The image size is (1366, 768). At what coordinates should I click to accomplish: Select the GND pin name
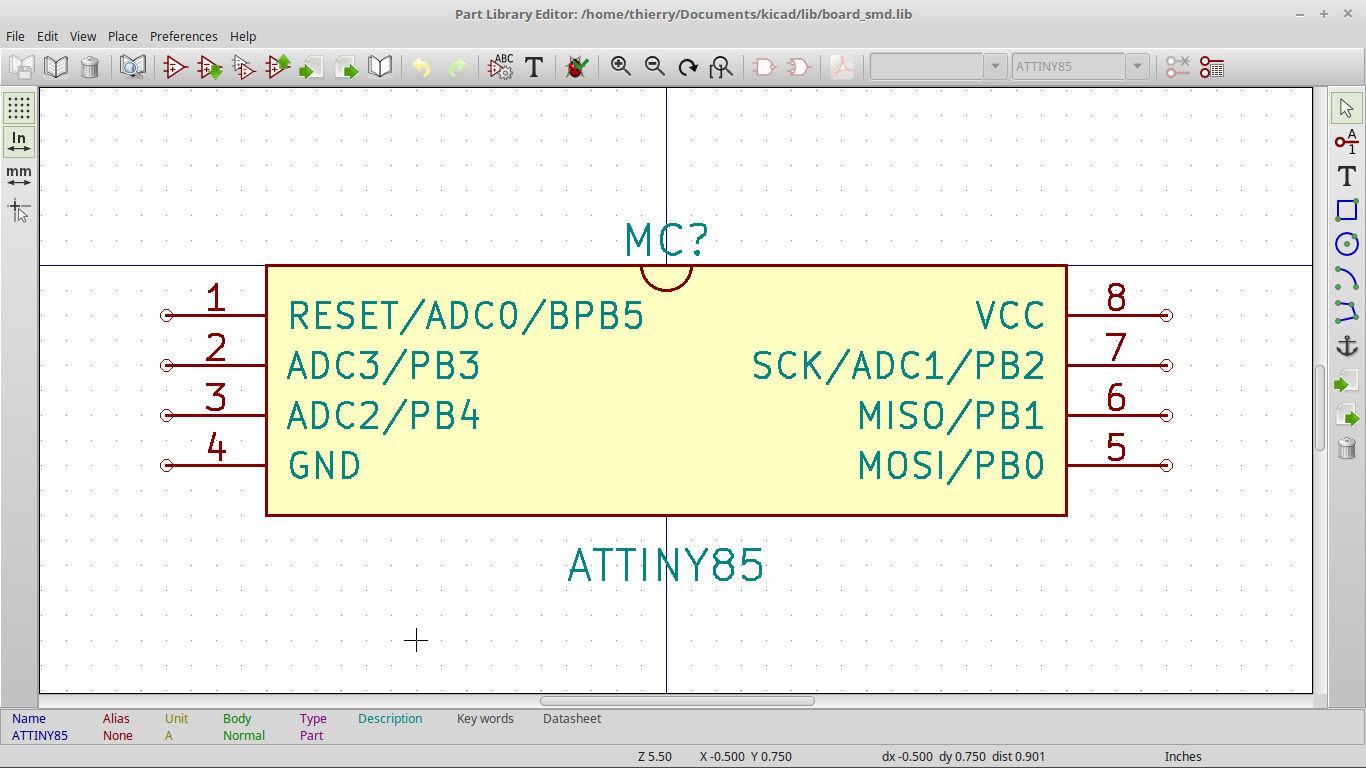coord(325,466)
